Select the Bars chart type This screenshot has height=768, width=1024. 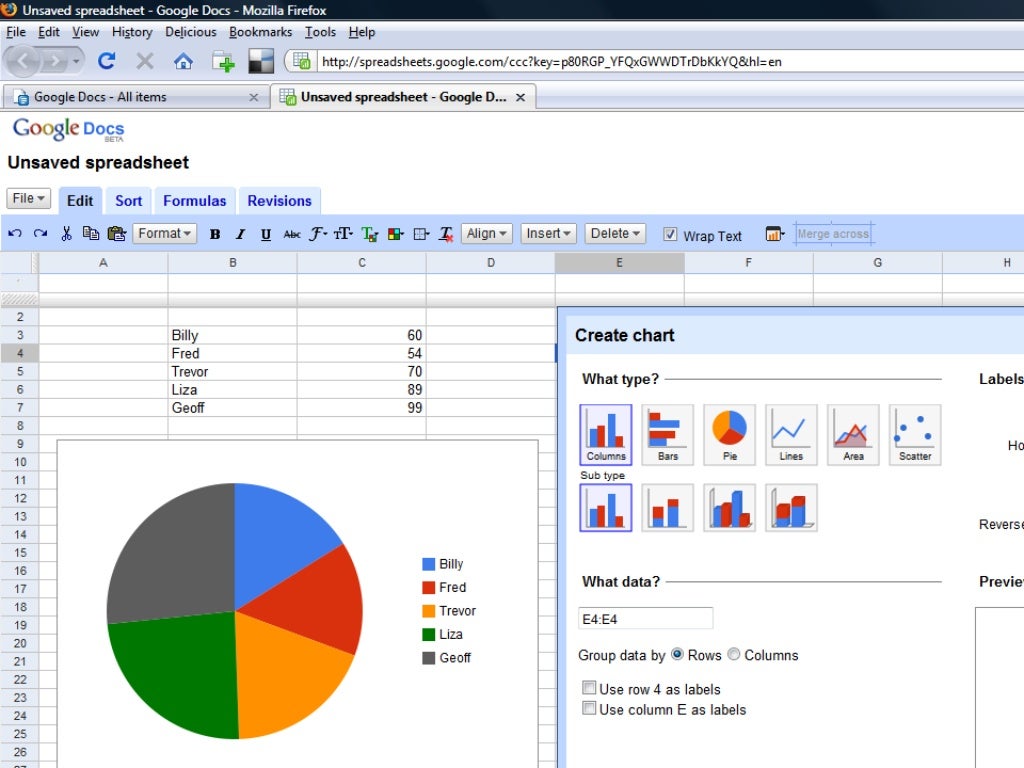coord(667,434)
